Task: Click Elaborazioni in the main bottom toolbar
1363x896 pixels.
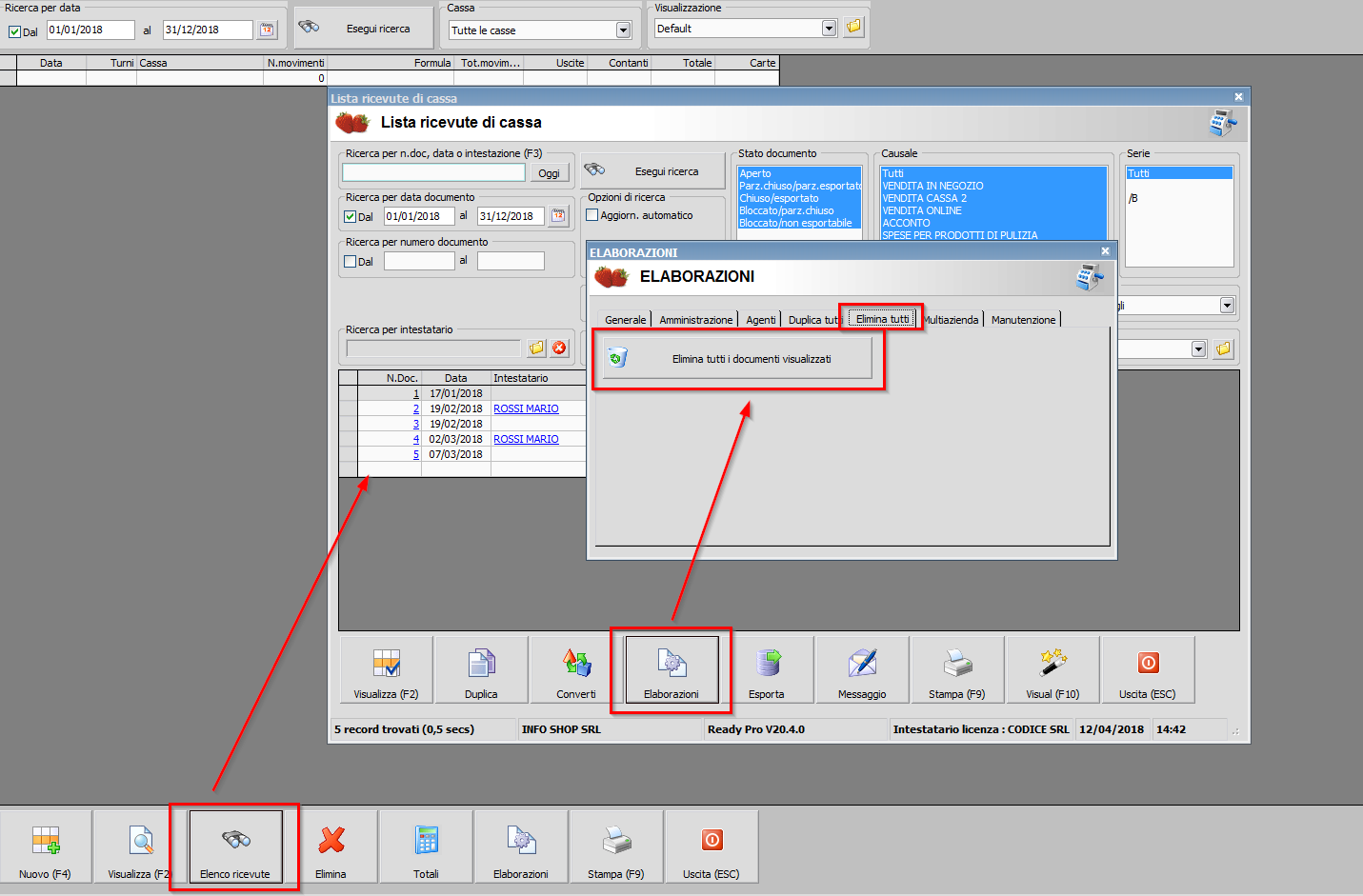Action: click(x=521, y=846)
